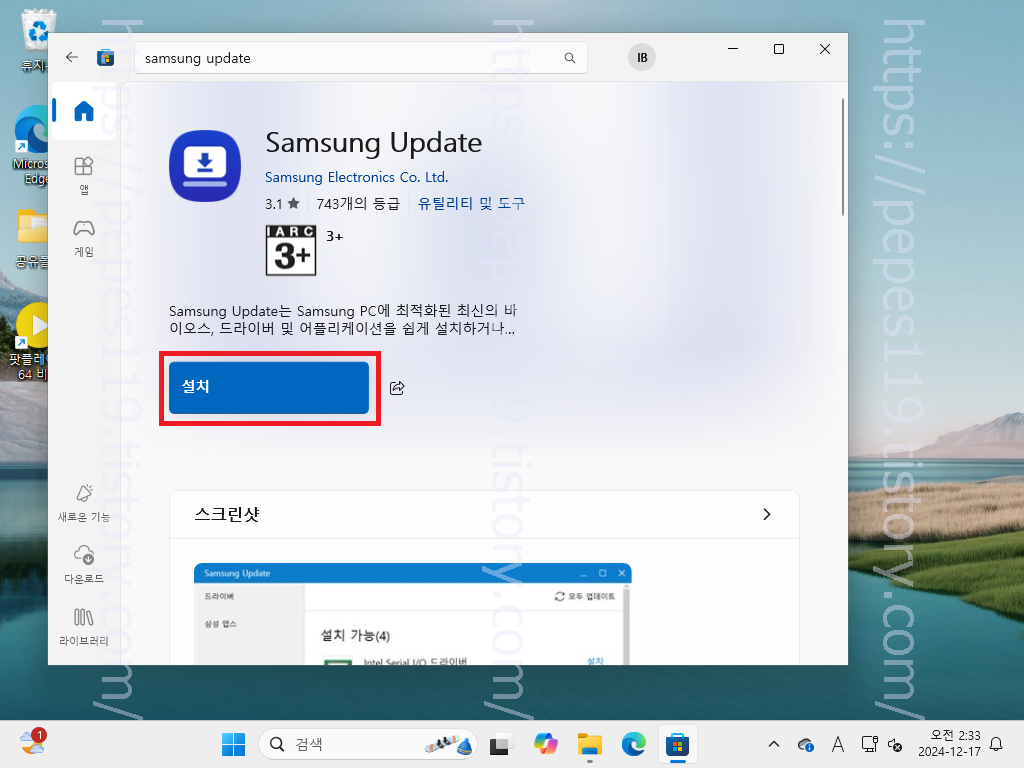Viewport: 1024px width, 768px height.
Task: Open the Samsung Update screenshot thumbnail
Action: click(x=413, y=614)
